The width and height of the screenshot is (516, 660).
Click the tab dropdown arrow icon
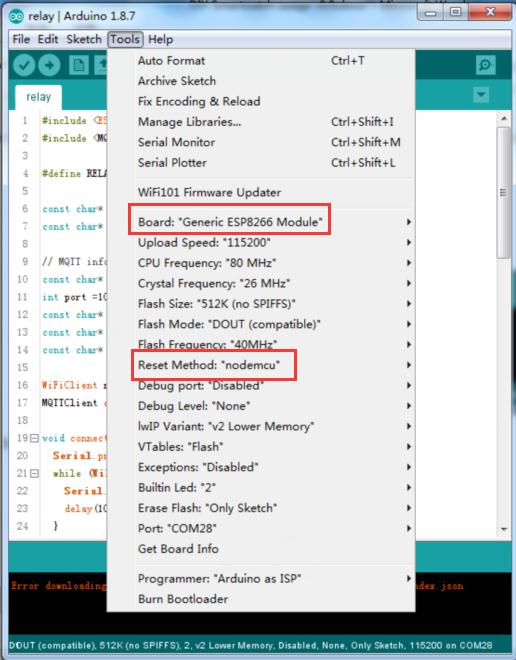click(481, 95)
